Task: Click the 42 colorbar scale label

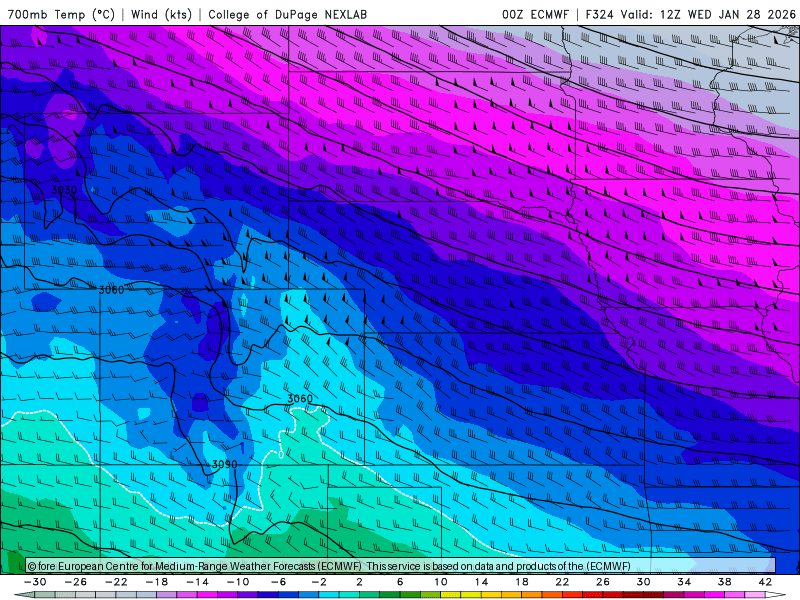Action: [x=765, y=582]
